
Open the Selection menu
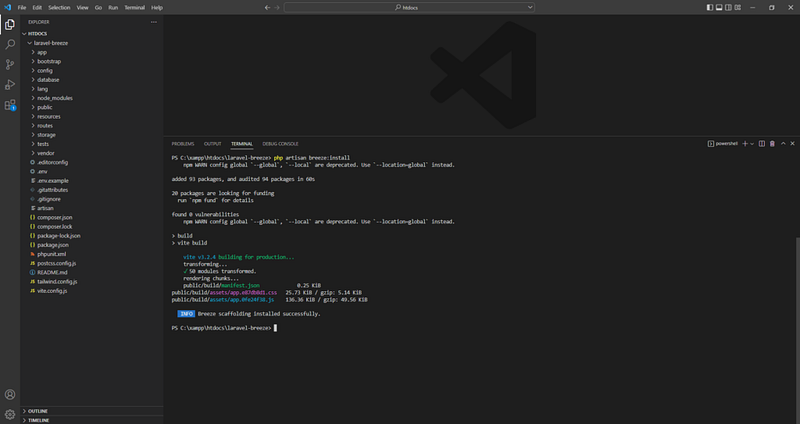pyautogui.click(x=59, y=7)
